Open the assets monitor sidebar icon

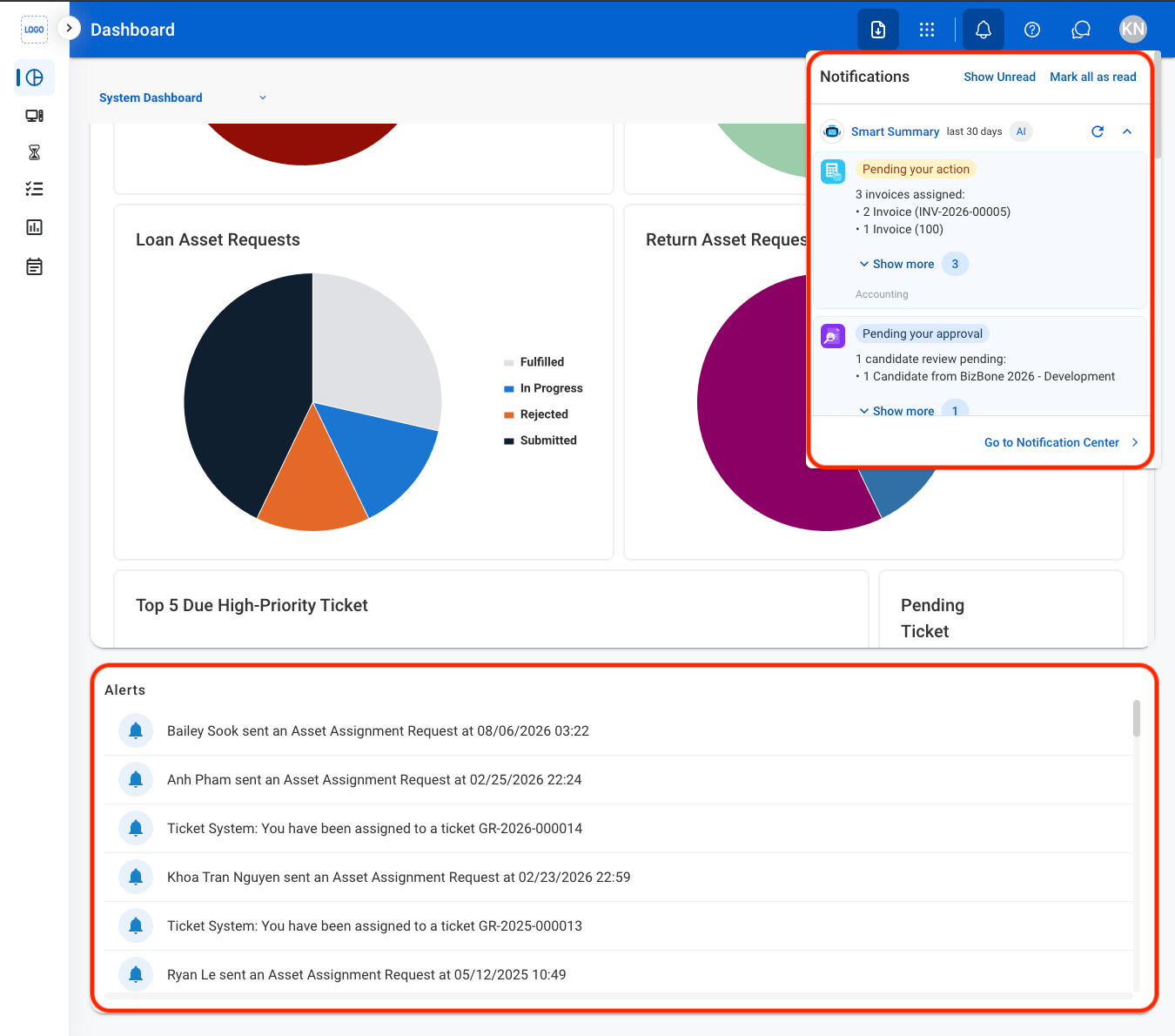click(35, 116)
